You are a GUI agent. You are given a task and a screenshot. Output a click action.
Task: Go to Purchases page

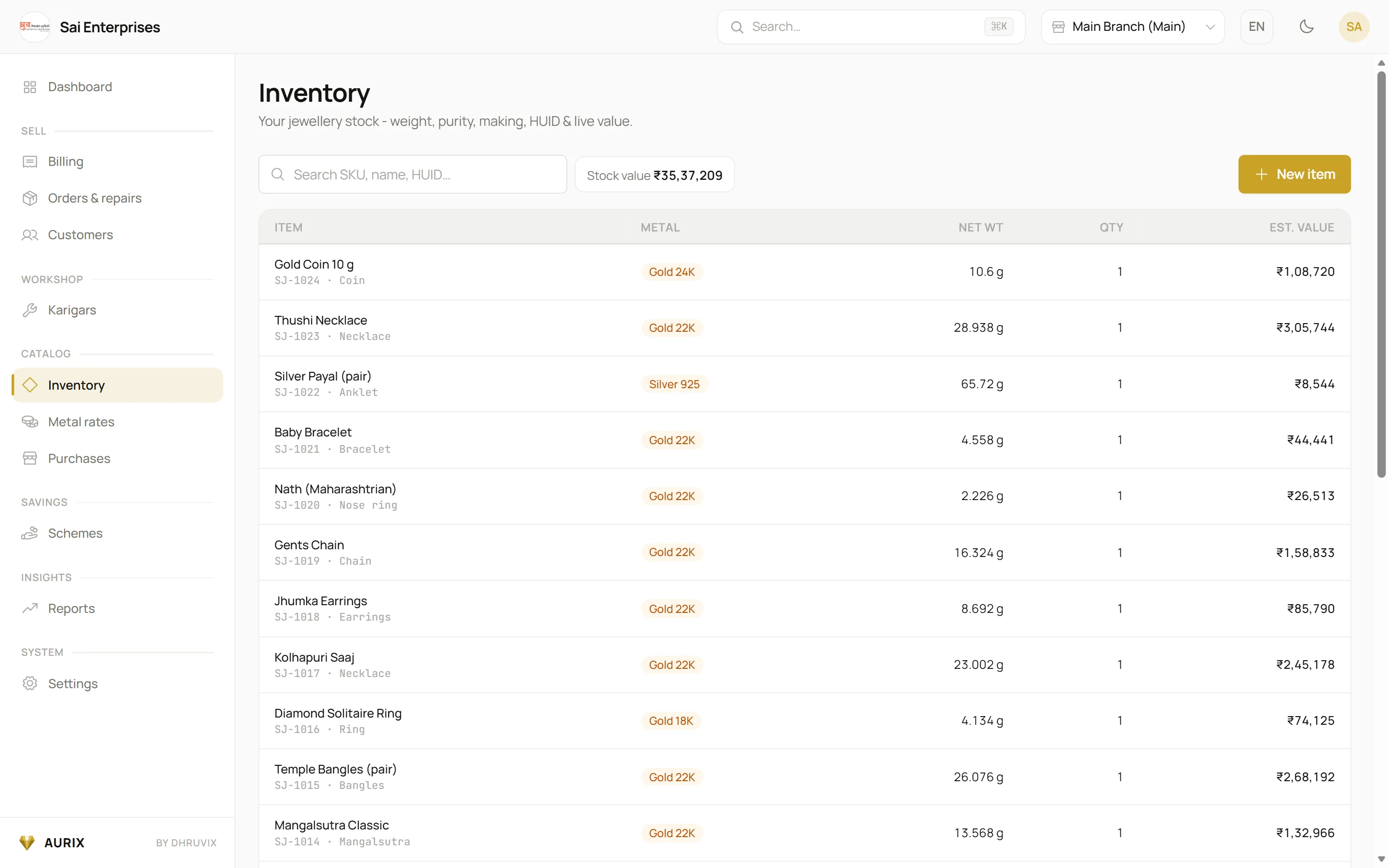117,458
